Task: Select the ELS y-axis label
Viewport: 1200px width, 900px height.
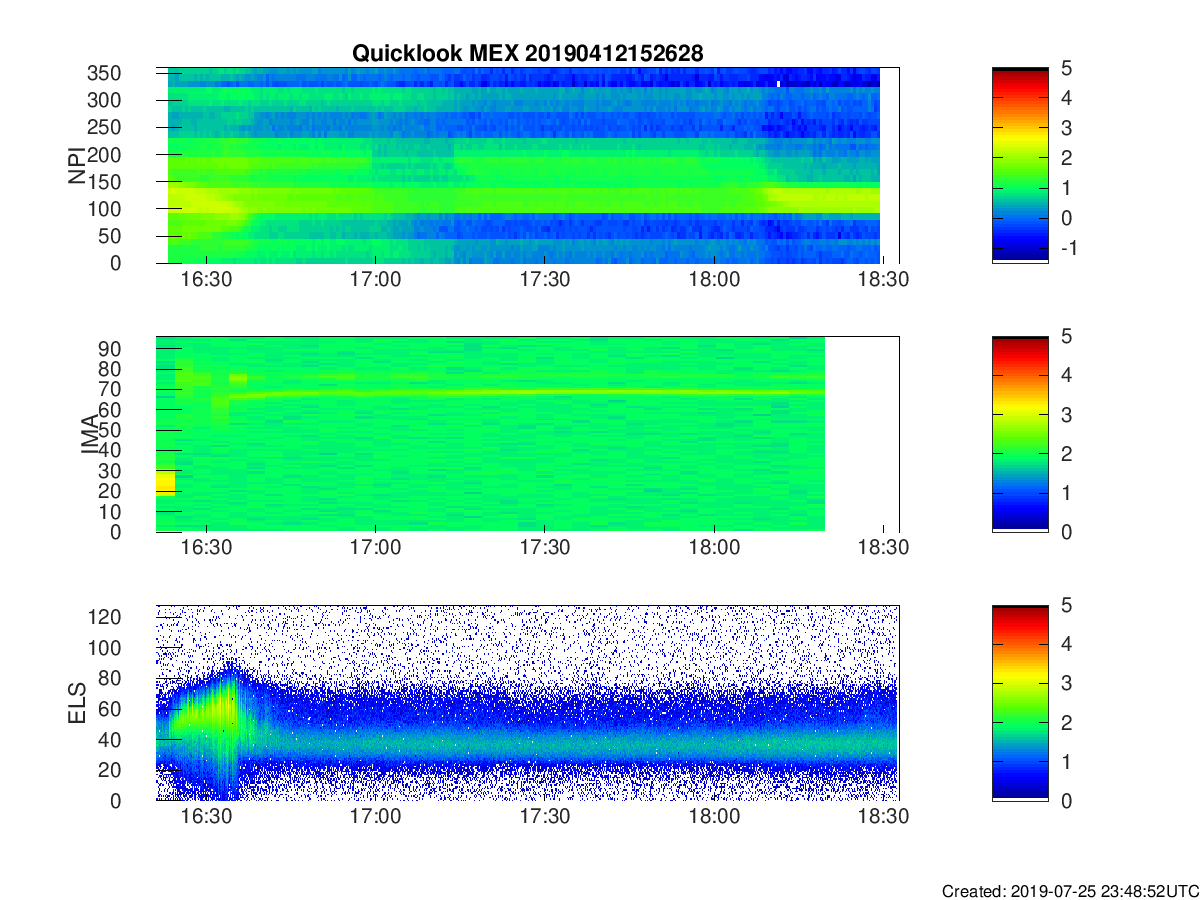Action: coord(76,702)
